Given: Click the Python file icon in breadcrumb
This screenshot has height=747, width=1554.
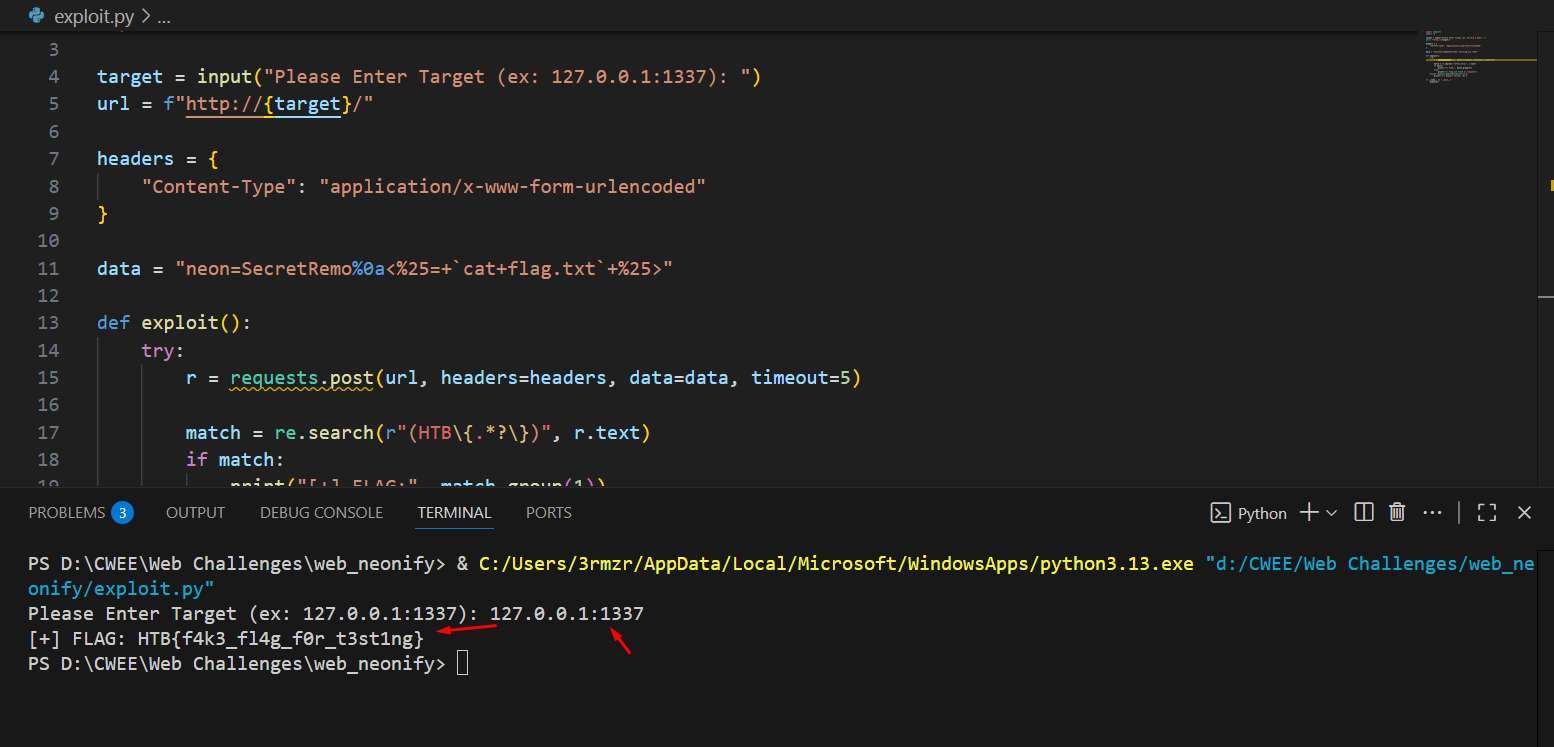Looking at the screenshot, I should 37,16.
